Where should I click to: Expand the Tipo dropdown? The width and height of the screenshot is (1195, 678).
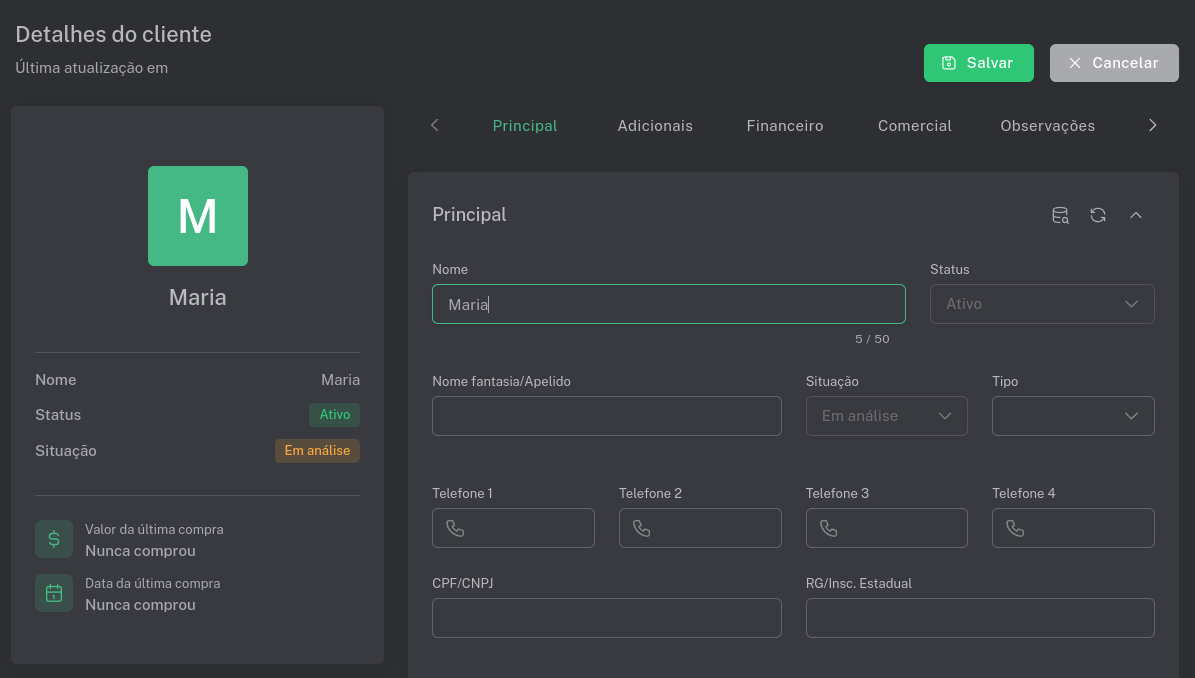click(1073, 416)
